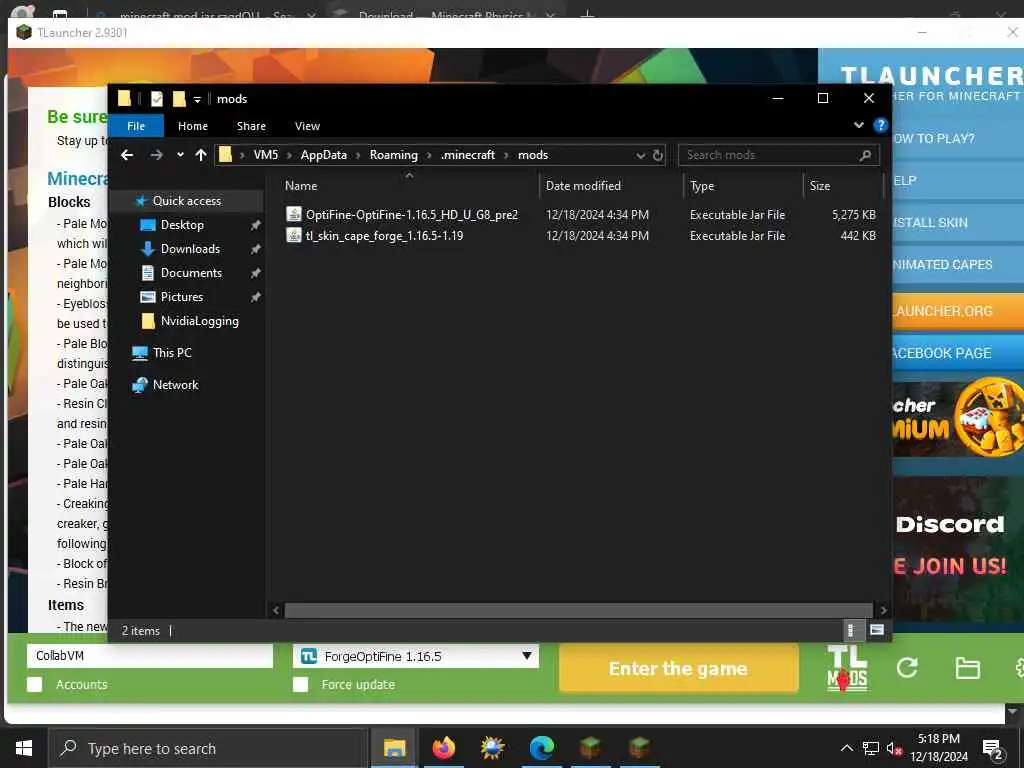The image size is (1024, 768).
Task: Select Quick access in navigation pane
Action: [x=186, y=200]
